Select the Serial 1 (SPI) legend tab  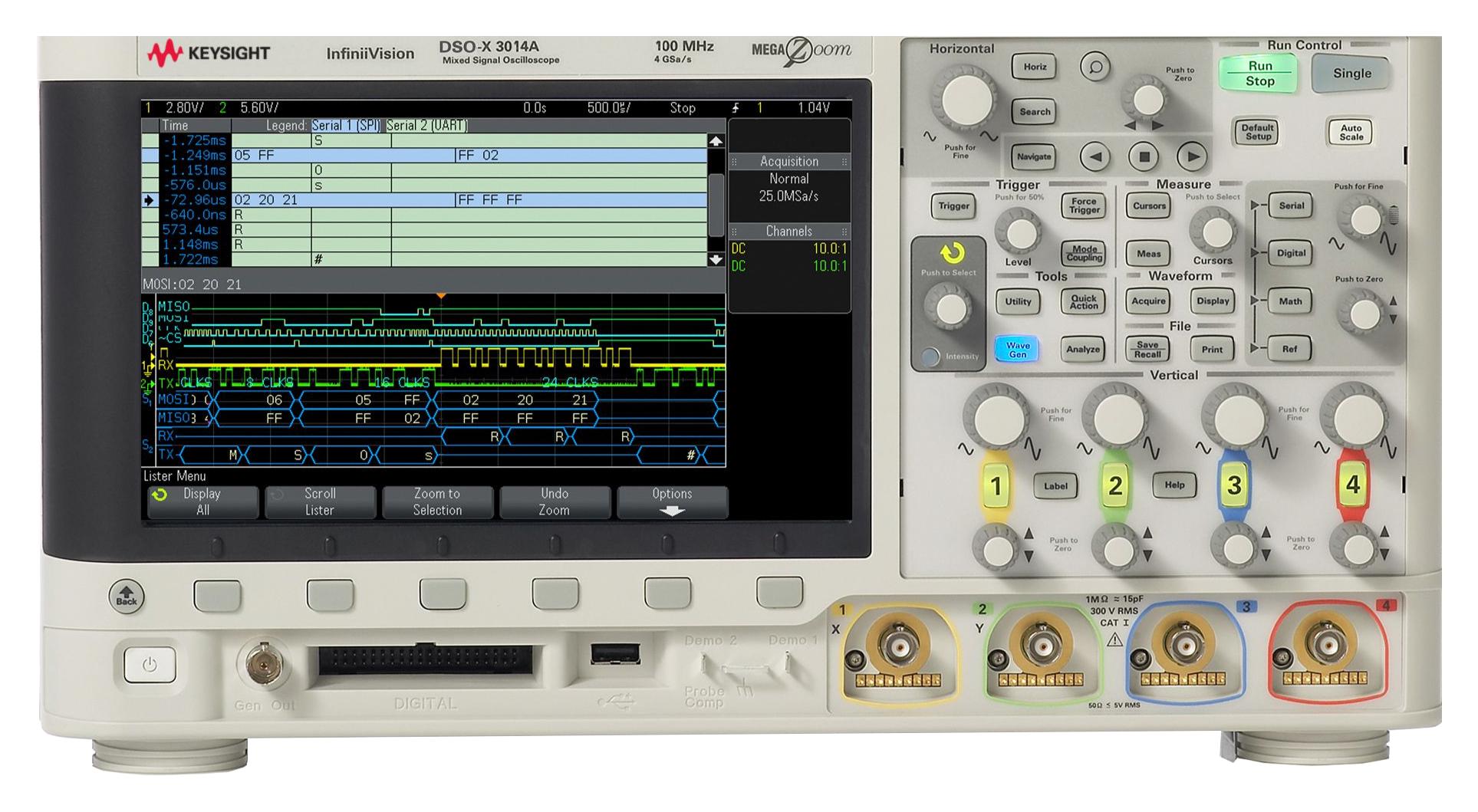tap(346, 126)
